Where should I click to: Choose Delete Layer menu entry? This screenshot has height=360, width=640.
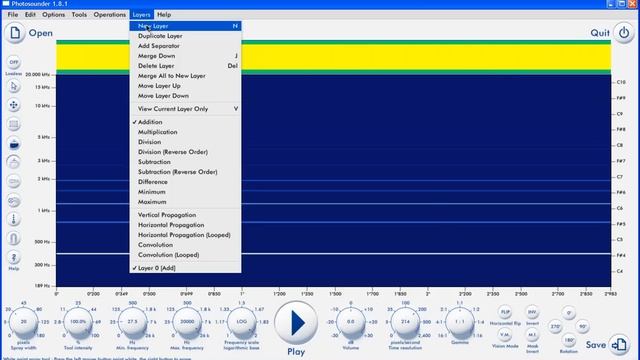click(x=185, y=66)
